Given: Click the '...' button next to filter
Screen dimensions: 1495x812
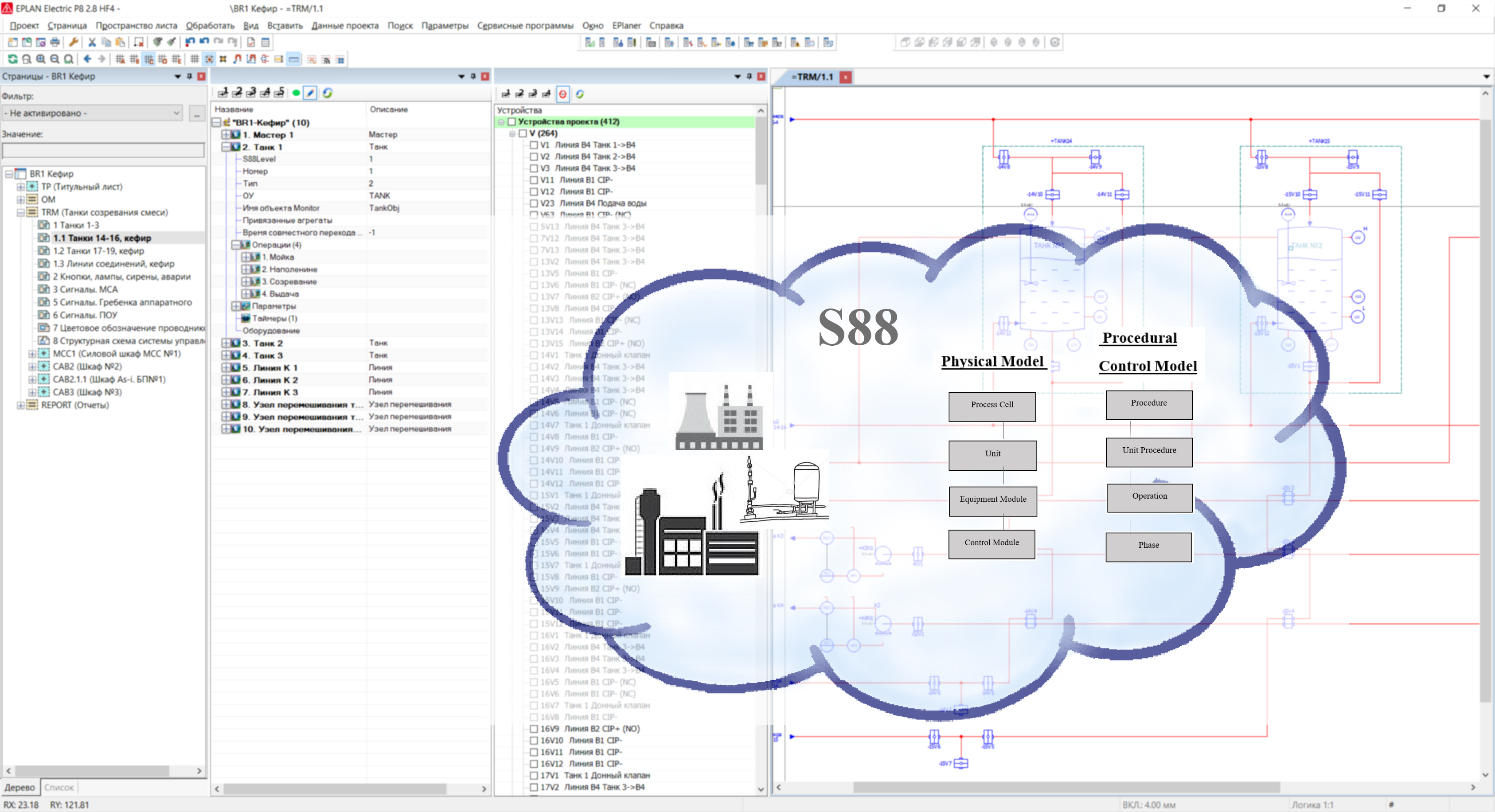Looking at the screenshot, I should [197, 114].
